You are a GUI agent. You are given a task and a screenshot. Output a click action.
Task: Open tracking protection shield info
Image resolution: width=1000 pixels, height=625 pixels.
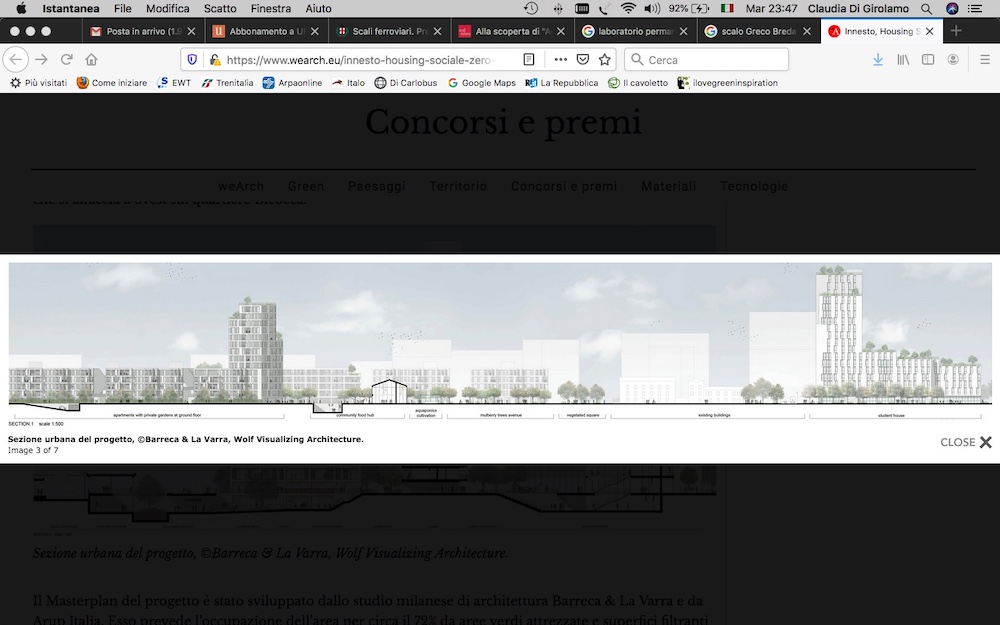point(192,59)
